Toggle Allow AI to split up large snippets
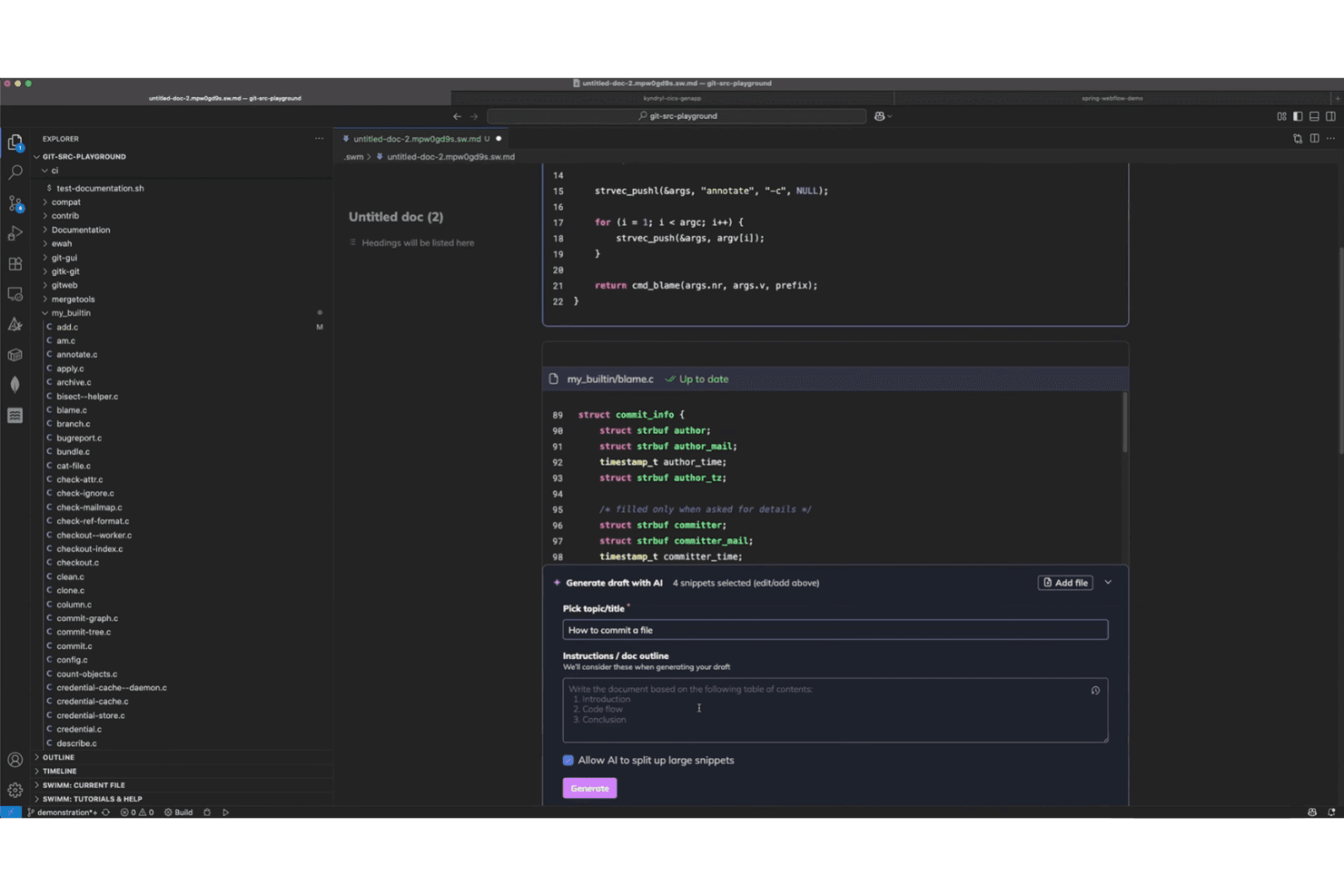Image resolution: width=1344 pixels, height=896 pixels. pos(568,761)
